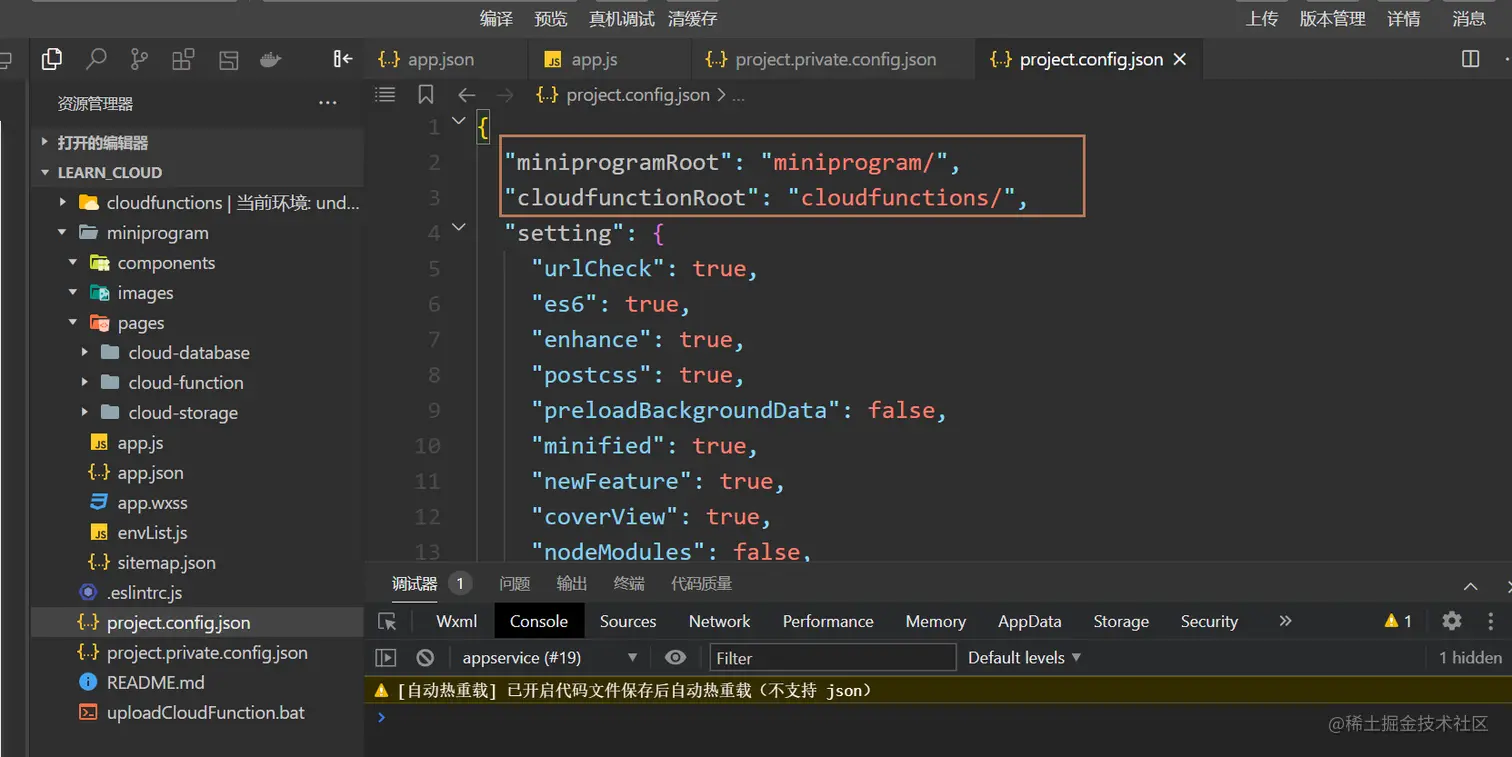Open the Extensions blocks icon
This screenshot has width=1512, height=757.
point(183,59)
